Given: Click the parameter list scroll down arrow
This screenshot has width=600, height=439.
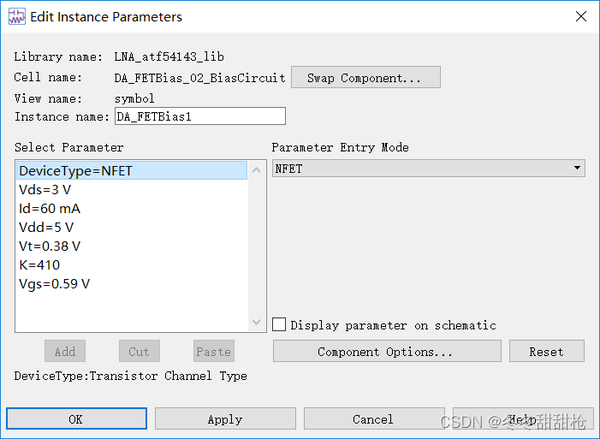Looking at the screenshot, I should 256,322.
